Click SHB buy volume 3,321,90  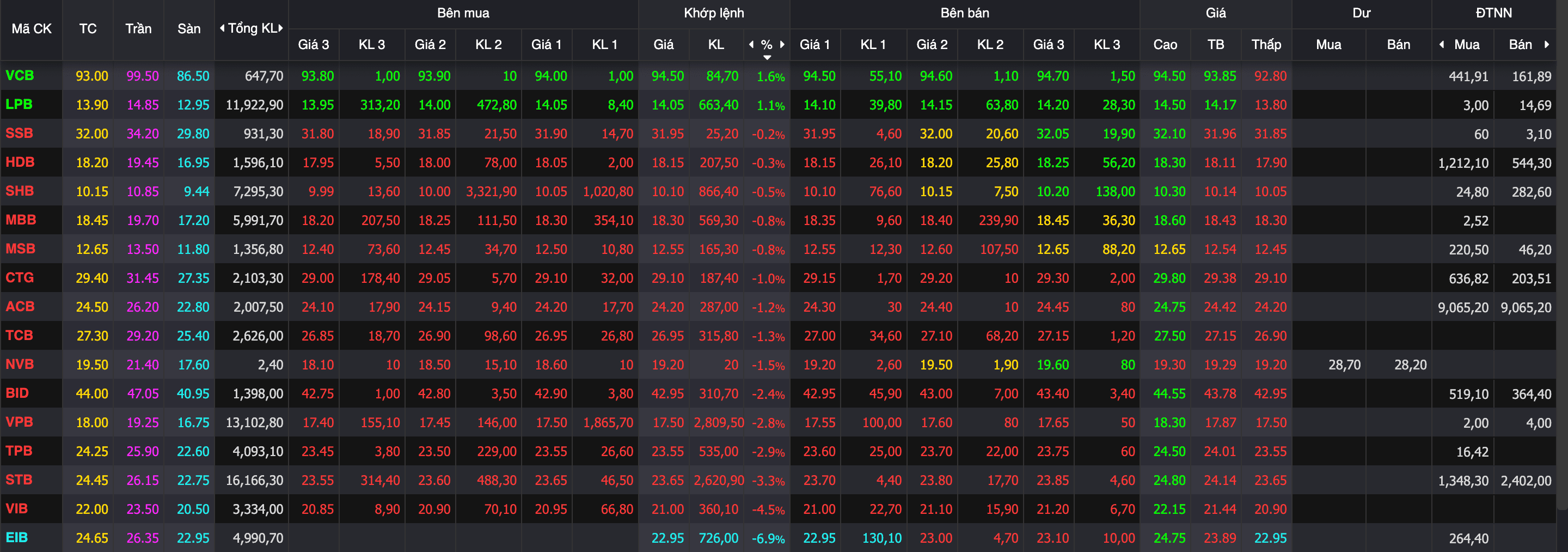click(491, 191)
